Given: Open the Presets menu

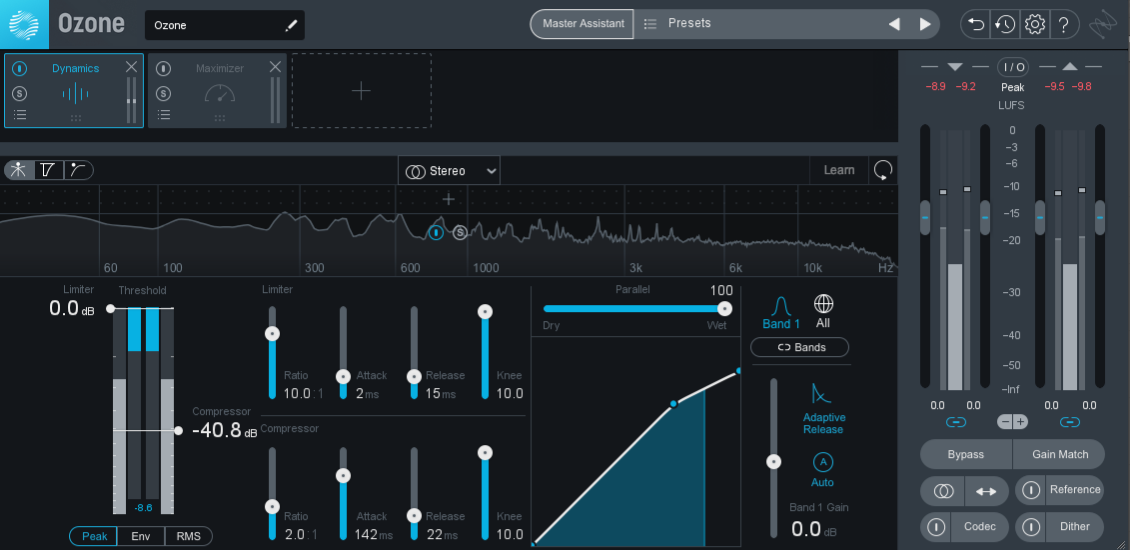Looking at the screenshot, I should point(689,23).
